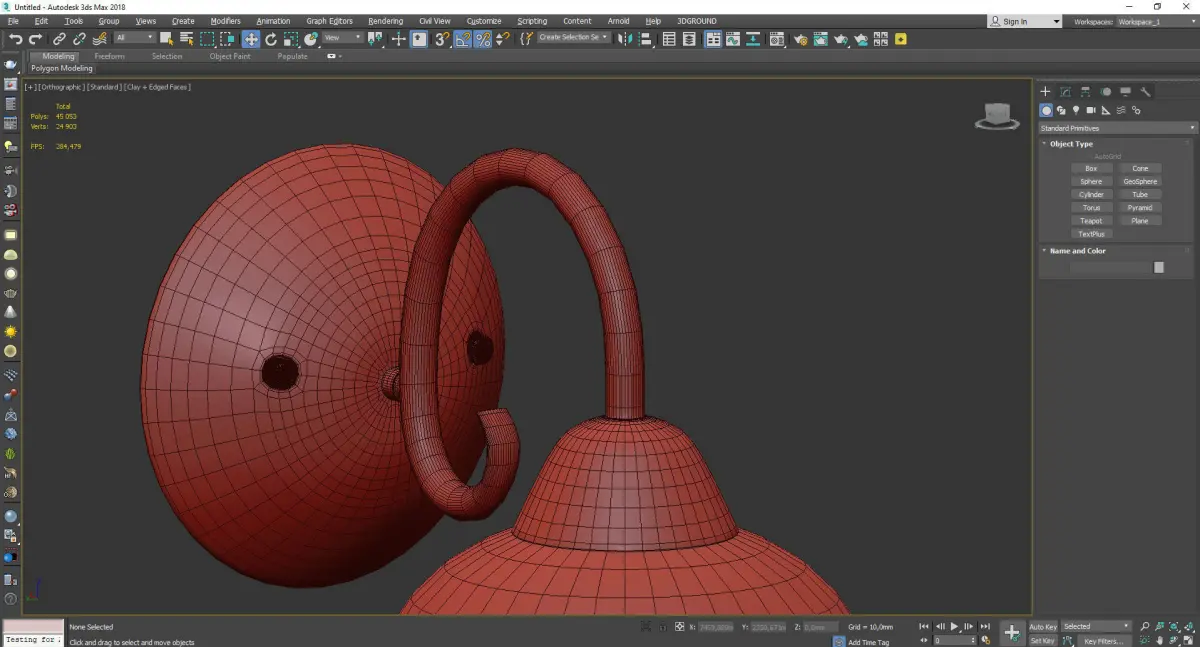The width and height of the screenshot is (1200, 647).
Task: Click the GeoSphere primitive button
Action: tap(1140, 182)
